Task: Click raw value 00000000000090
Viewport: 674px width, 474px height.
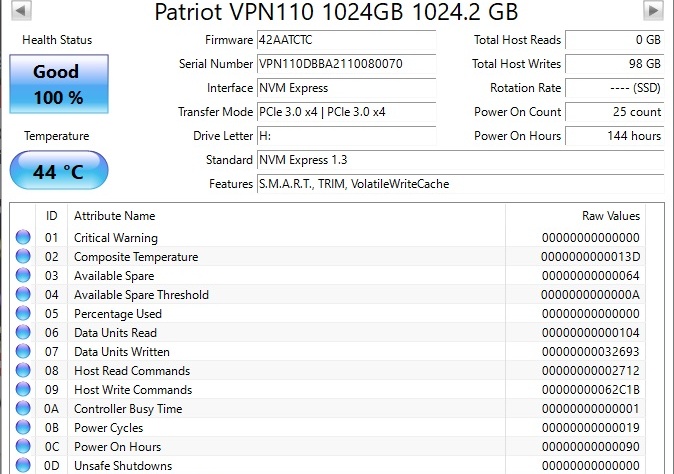Action: pos(590,446)
